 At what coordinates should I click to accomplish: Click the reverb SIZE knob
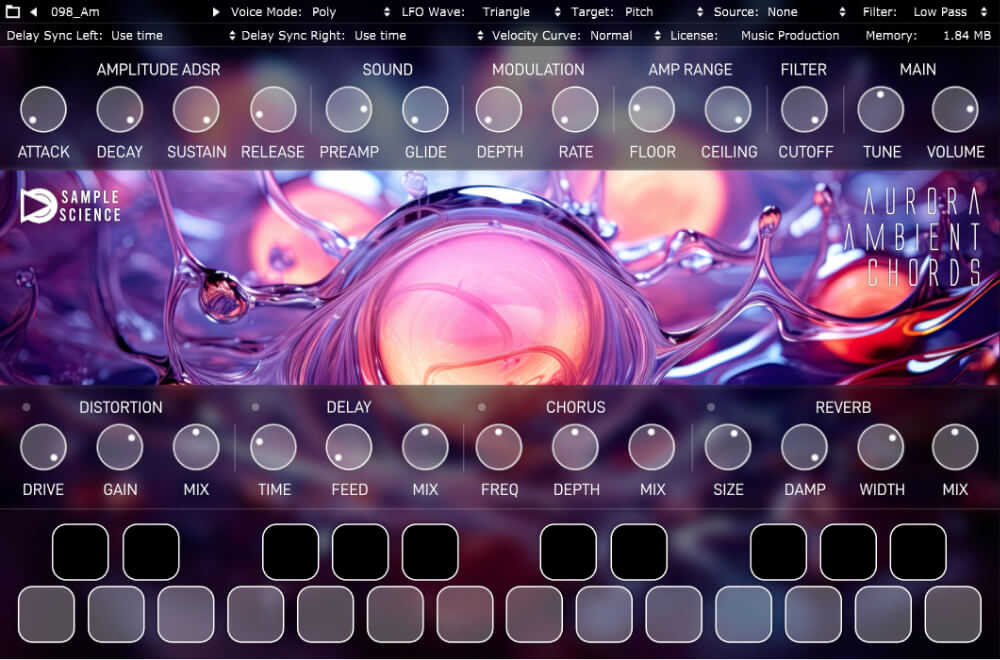click(x=728, y=447)
